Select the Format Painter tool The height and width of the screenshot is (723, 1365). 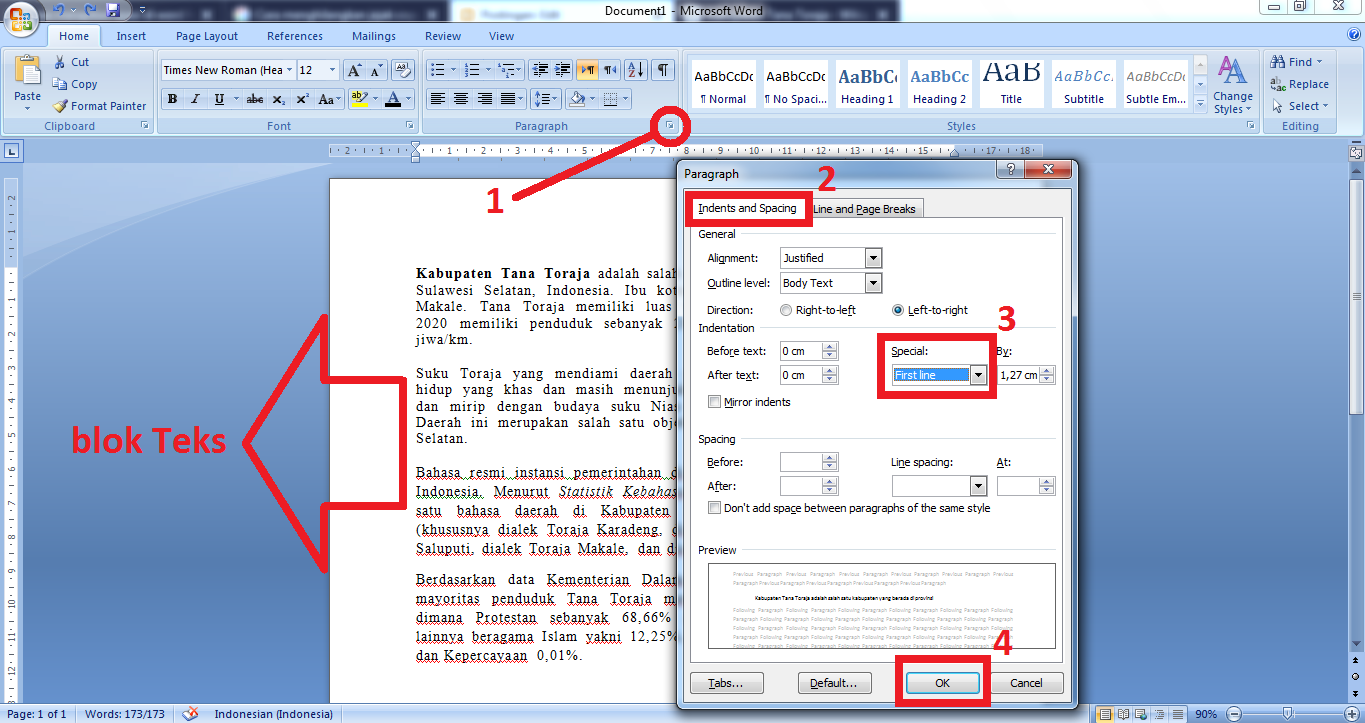coord(99,105)
